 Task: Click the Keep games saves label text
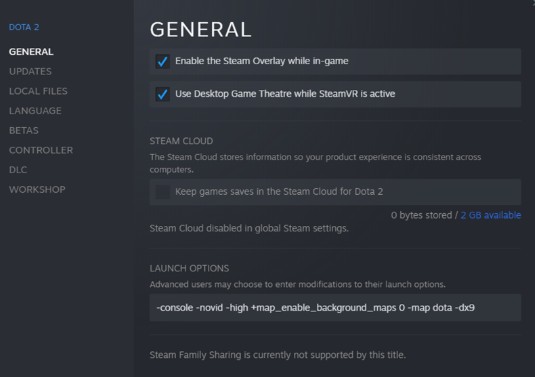pyautogui.click(x=279, y=192)
